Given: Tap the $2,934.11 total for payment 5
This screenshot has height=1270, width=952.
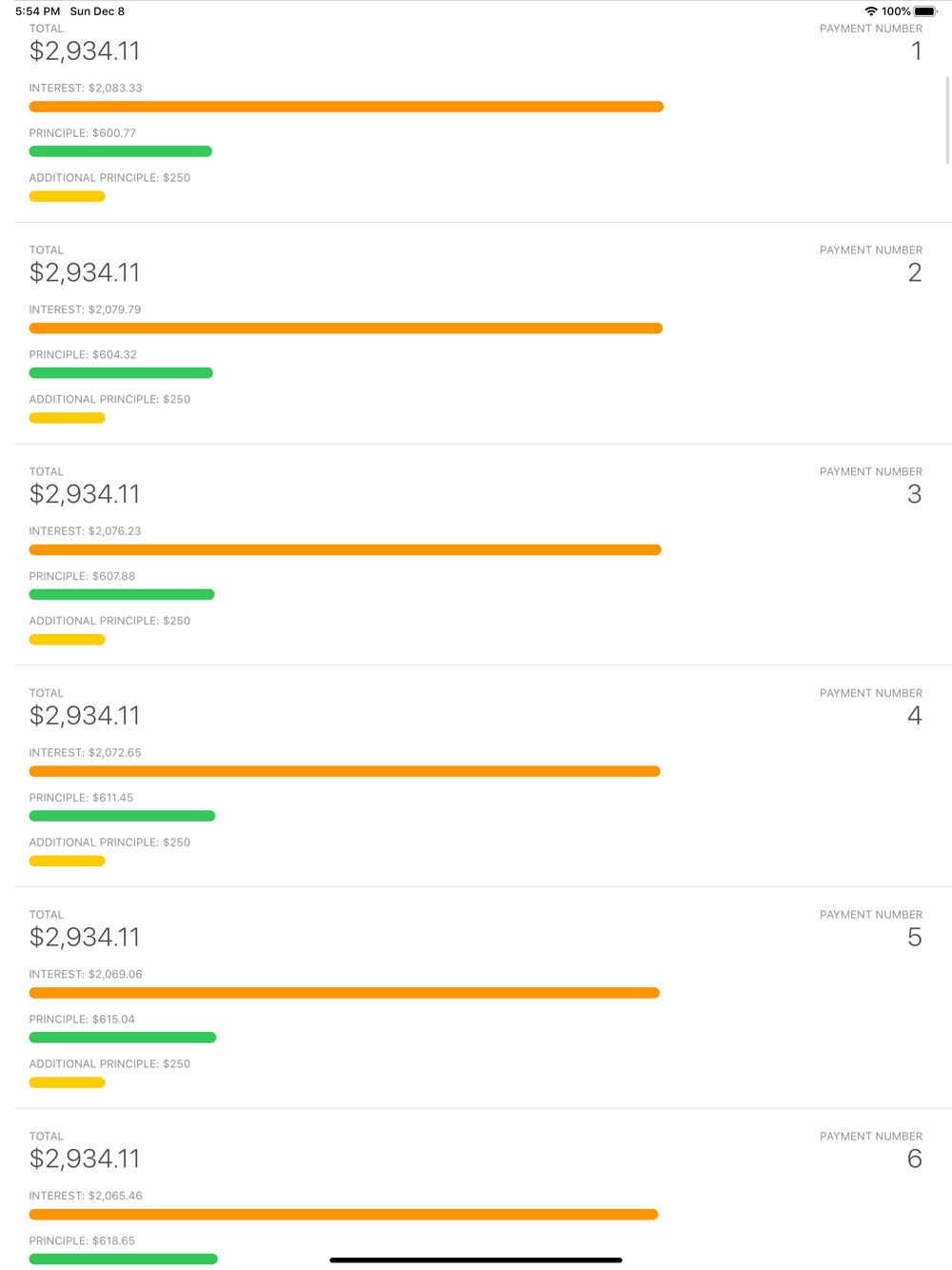Looking at the screenshot, I should 85,938.
